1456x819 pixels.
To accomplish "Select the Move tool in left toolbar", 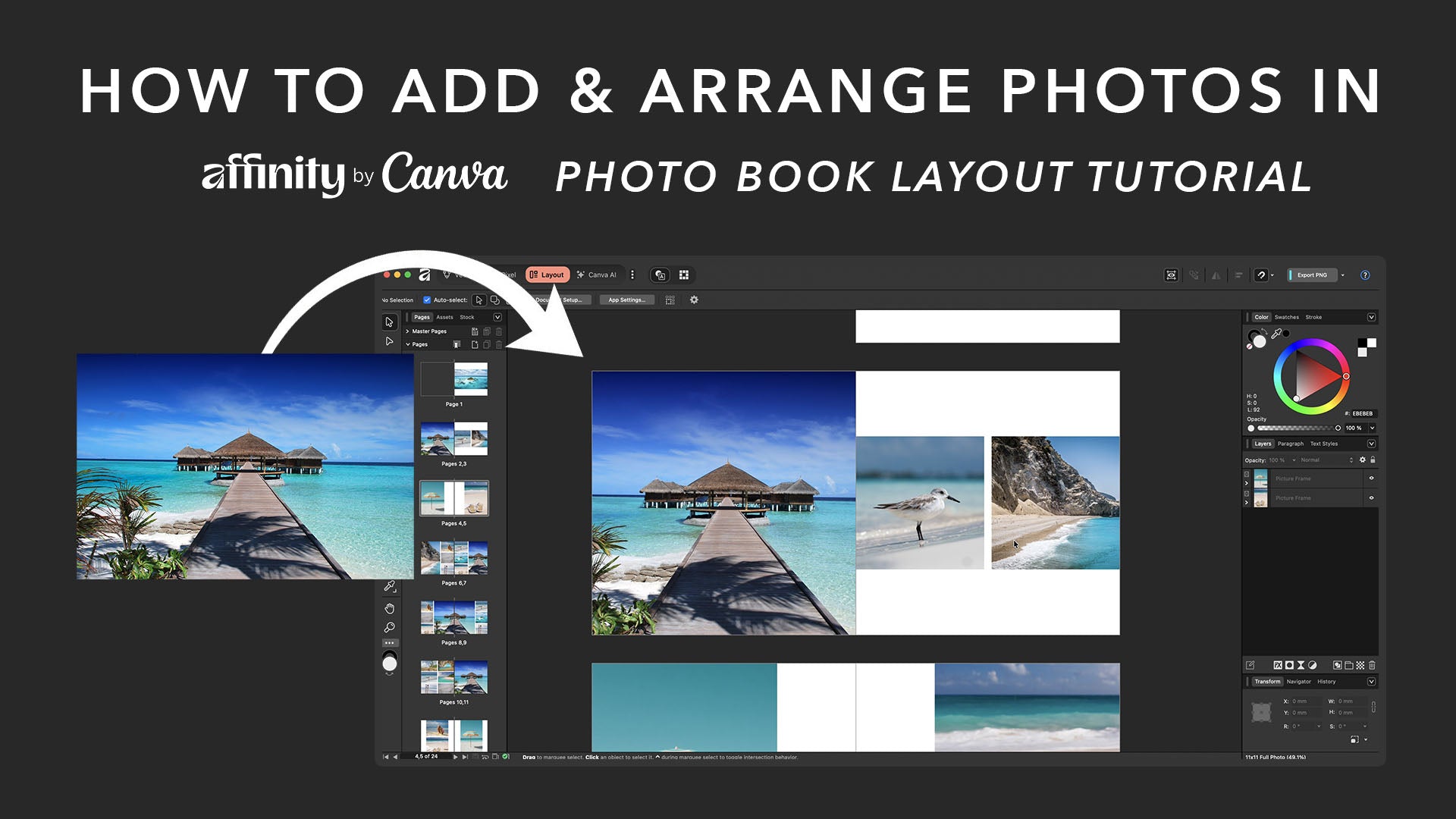I will click(x=389, y=322).
